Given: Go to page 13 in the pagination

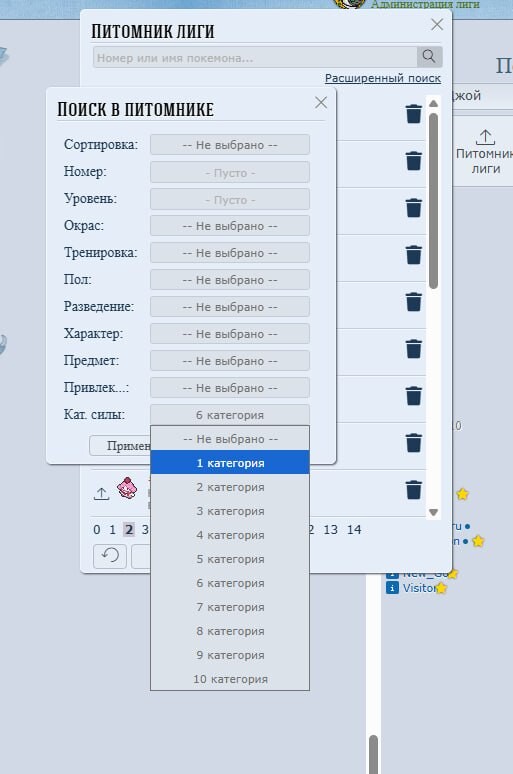Looking at the screenshot, I should [330, 530].
